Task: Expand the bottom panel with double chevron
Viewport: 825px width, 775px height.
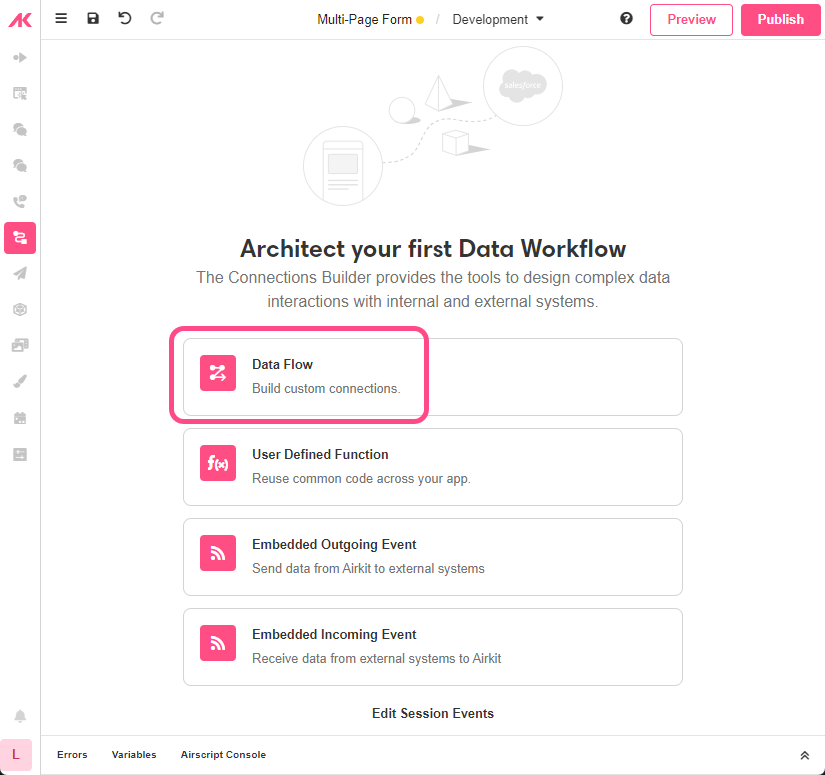Action: (804, 756)
